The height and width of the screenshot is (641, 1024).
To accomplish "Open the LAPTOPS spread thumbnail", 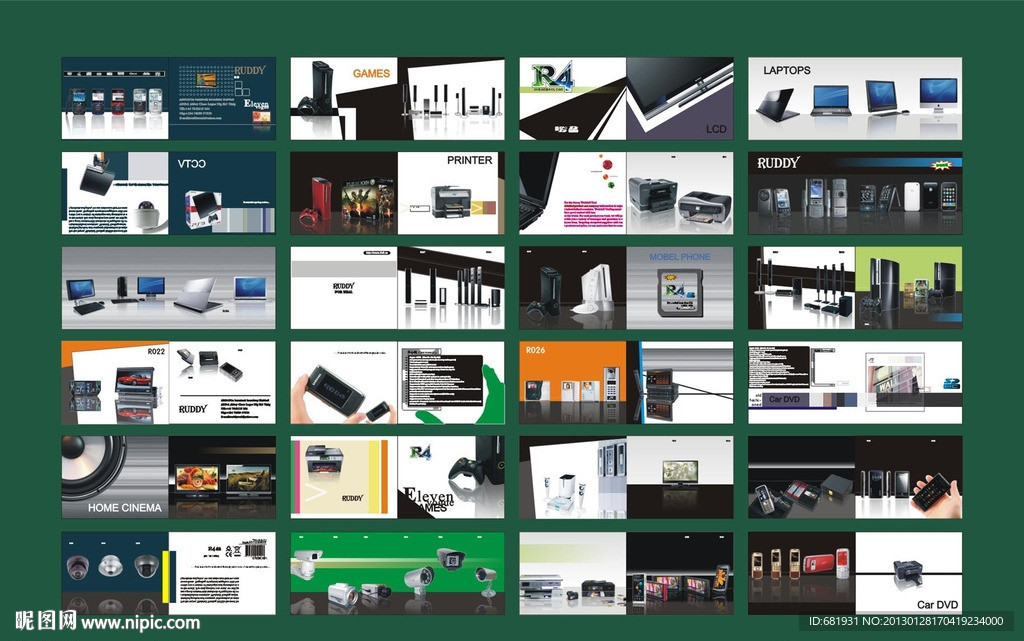I will [855, 99].
